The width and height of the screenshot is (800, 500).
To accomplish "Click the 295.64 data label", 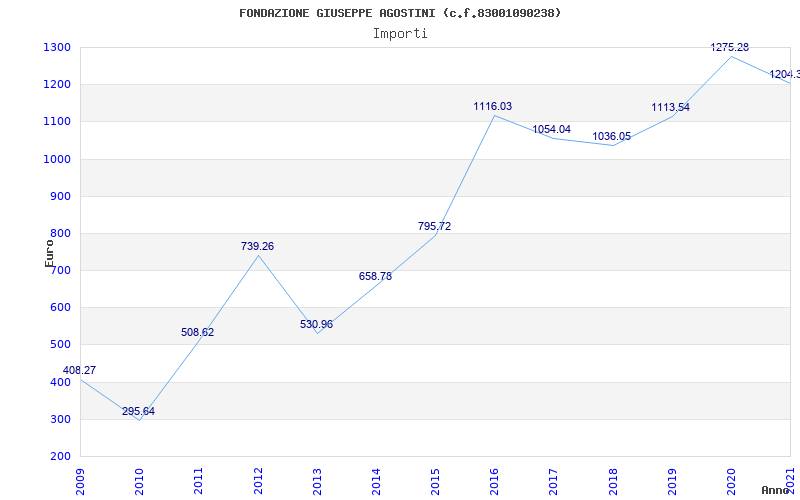I will [138, 411].
